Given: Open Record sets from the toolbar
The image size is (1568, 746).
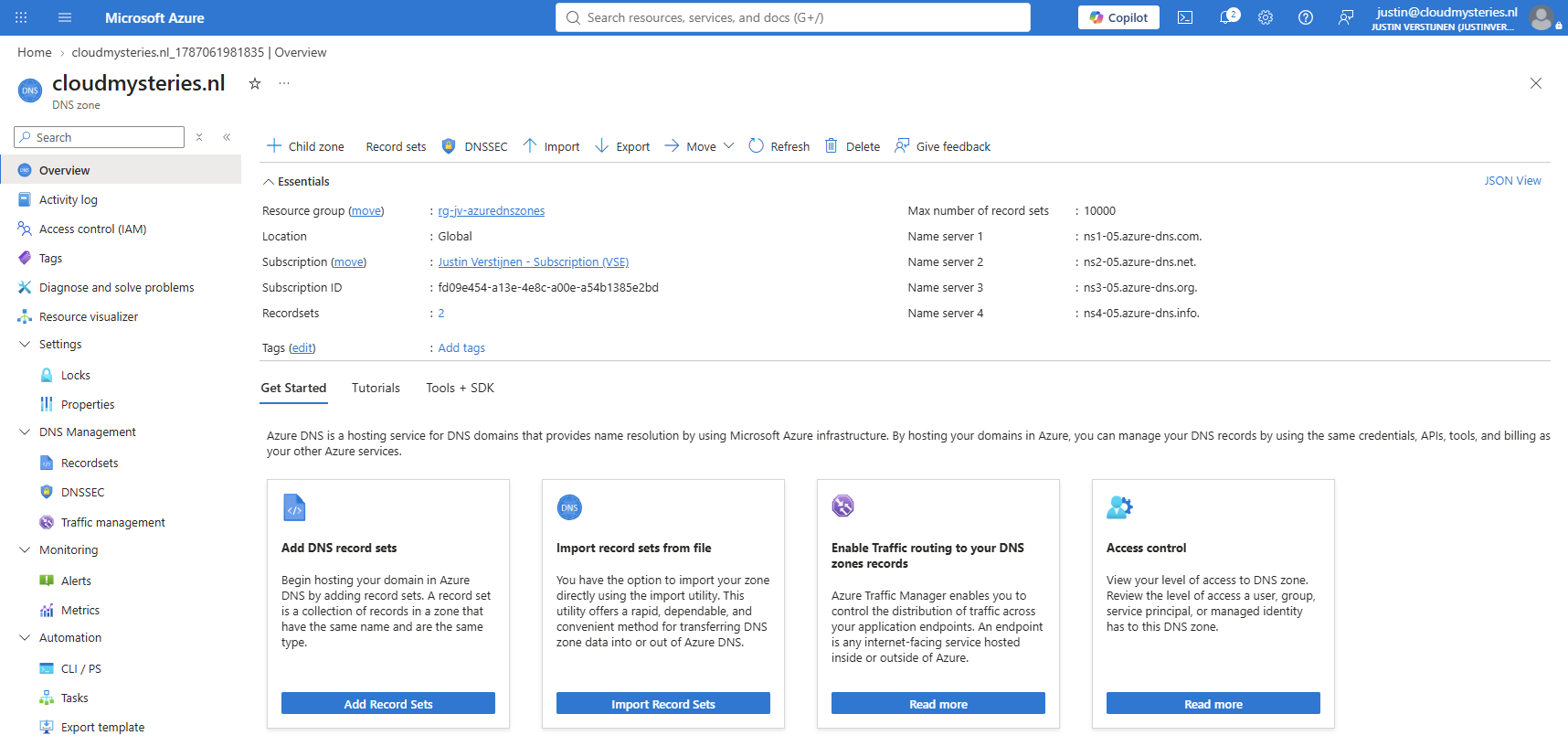Looking at the screenshot, I should coord(396,146).
